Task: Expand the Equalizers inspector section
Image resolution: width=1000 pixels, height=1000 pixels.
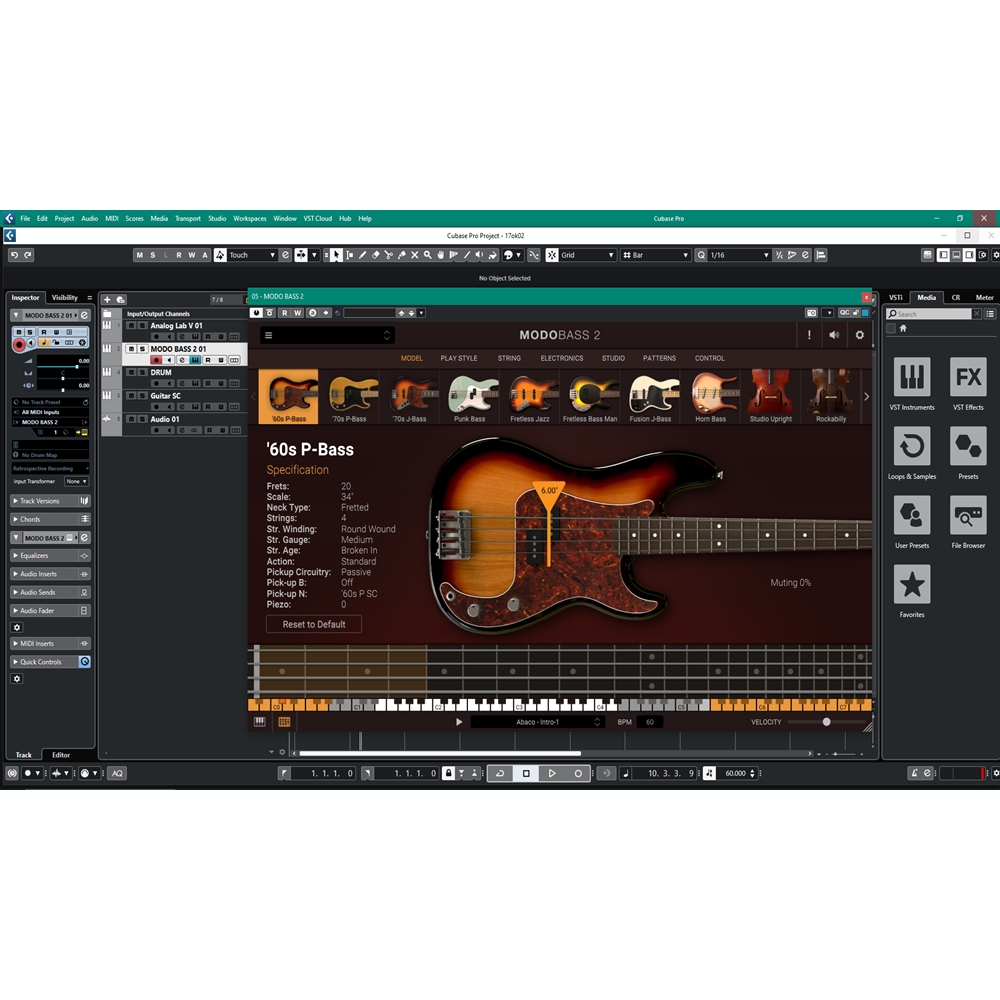Action: [x=50, y=556]
